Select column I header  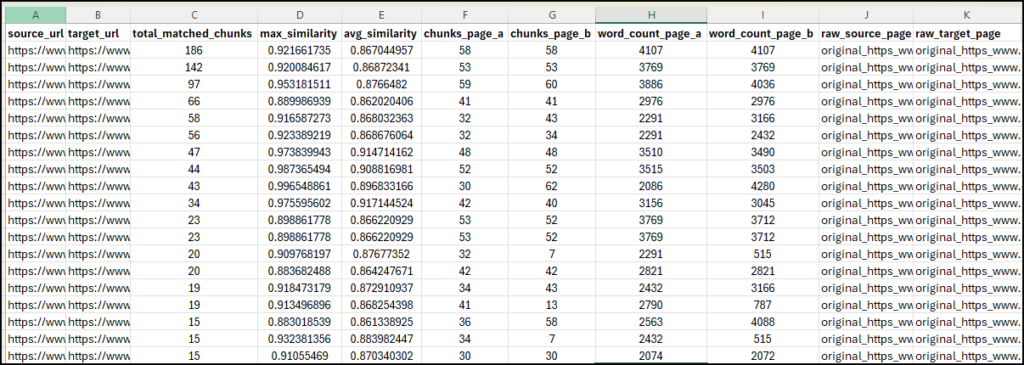[x=763, y=16]
